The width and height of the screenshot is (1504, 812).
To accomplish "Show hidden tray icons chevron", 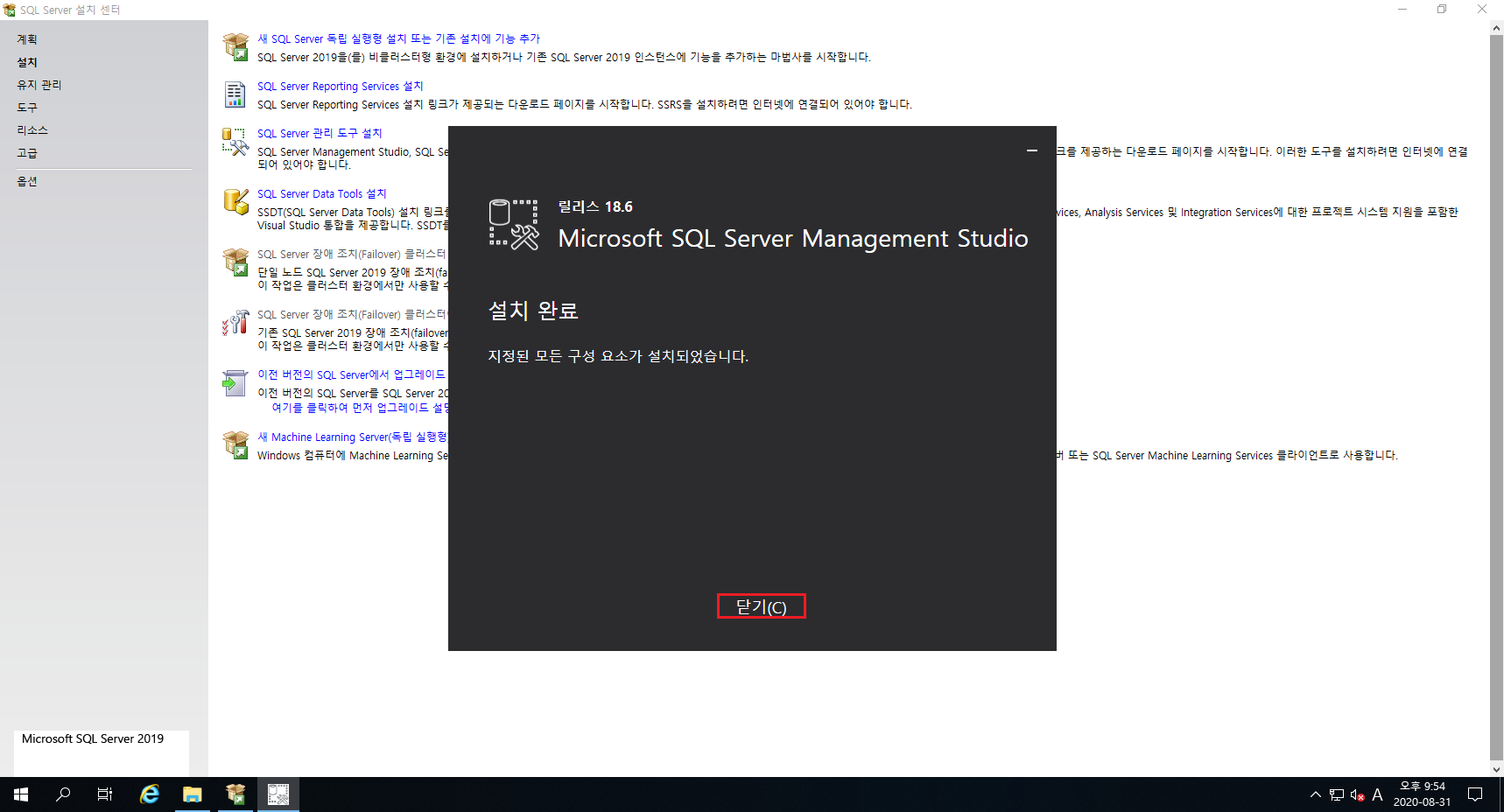I will pos(1315,794).
